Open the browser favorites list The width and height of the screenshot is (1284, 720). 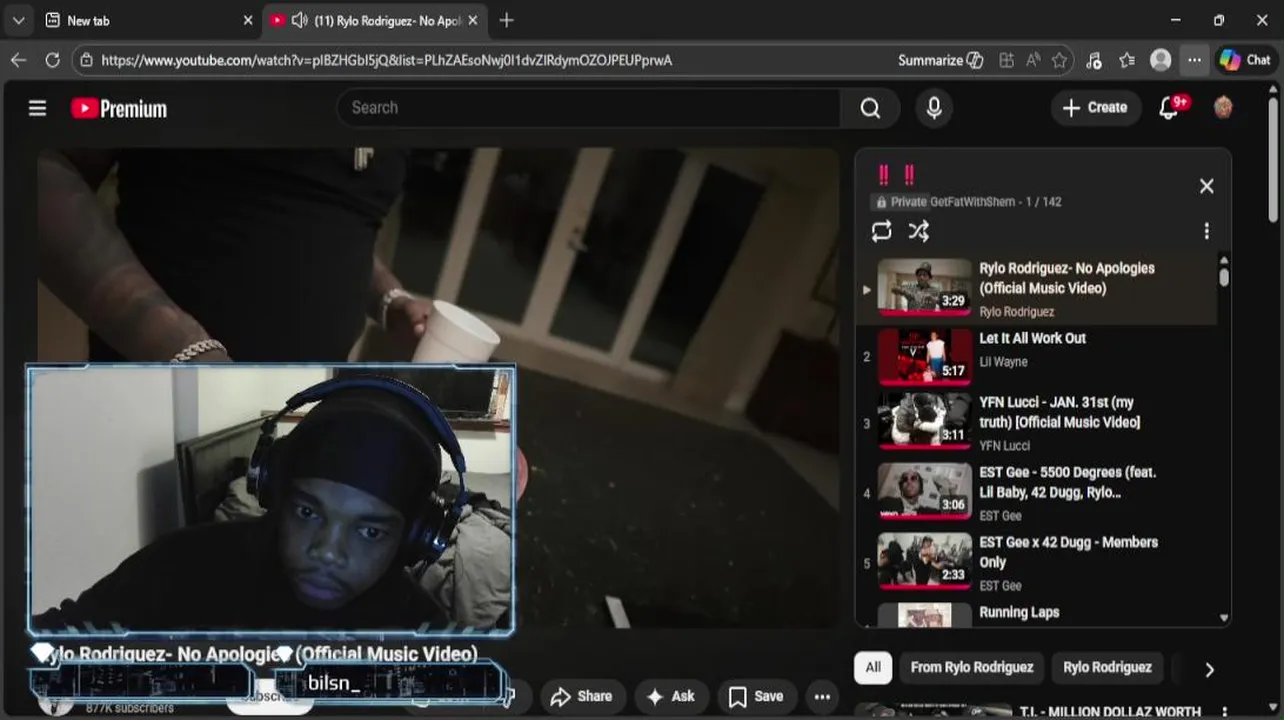coord(1127,60)
